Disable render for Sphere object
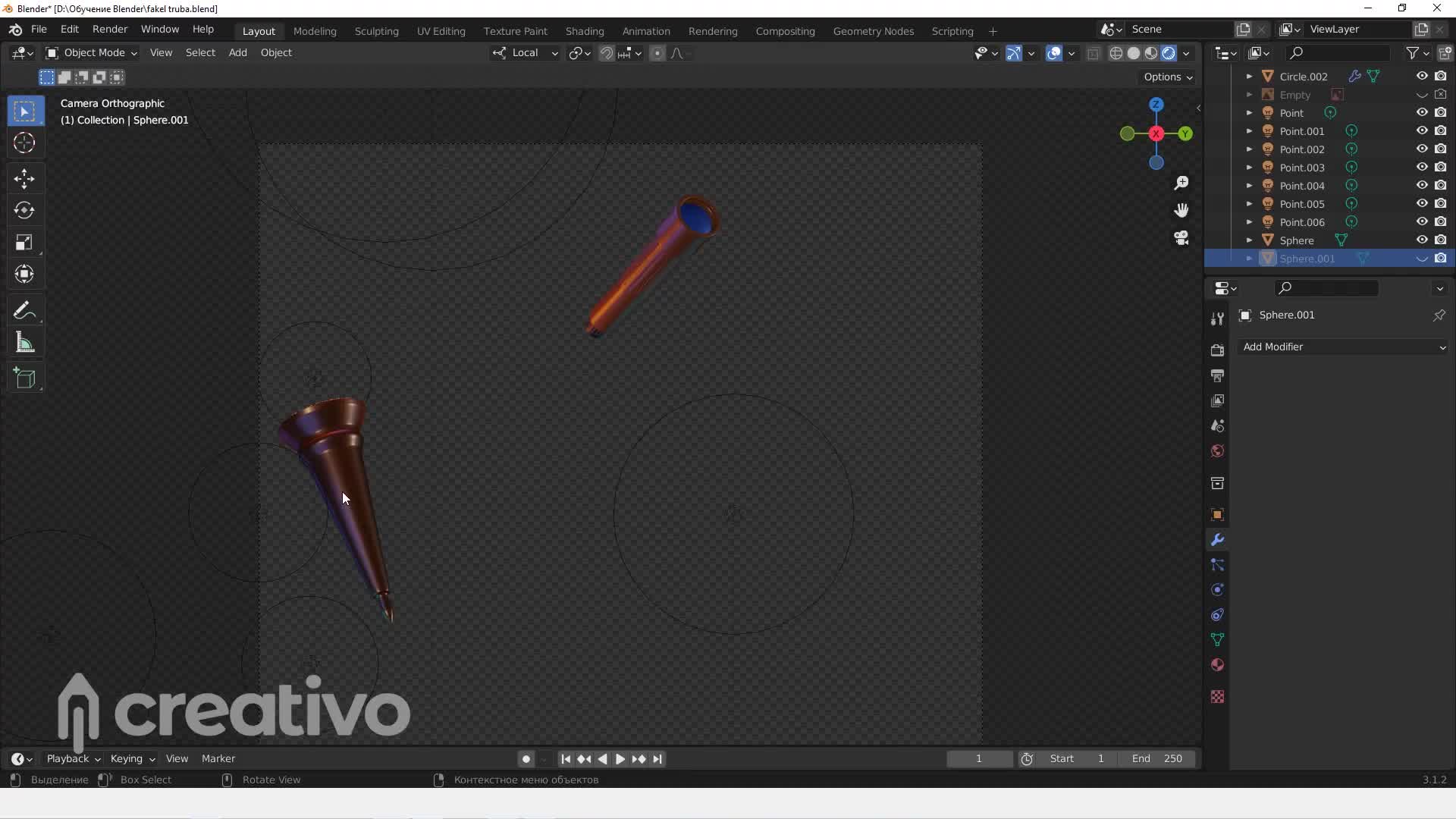The height and width of the screenshot is (819, 1456). tap(1441, 240)
